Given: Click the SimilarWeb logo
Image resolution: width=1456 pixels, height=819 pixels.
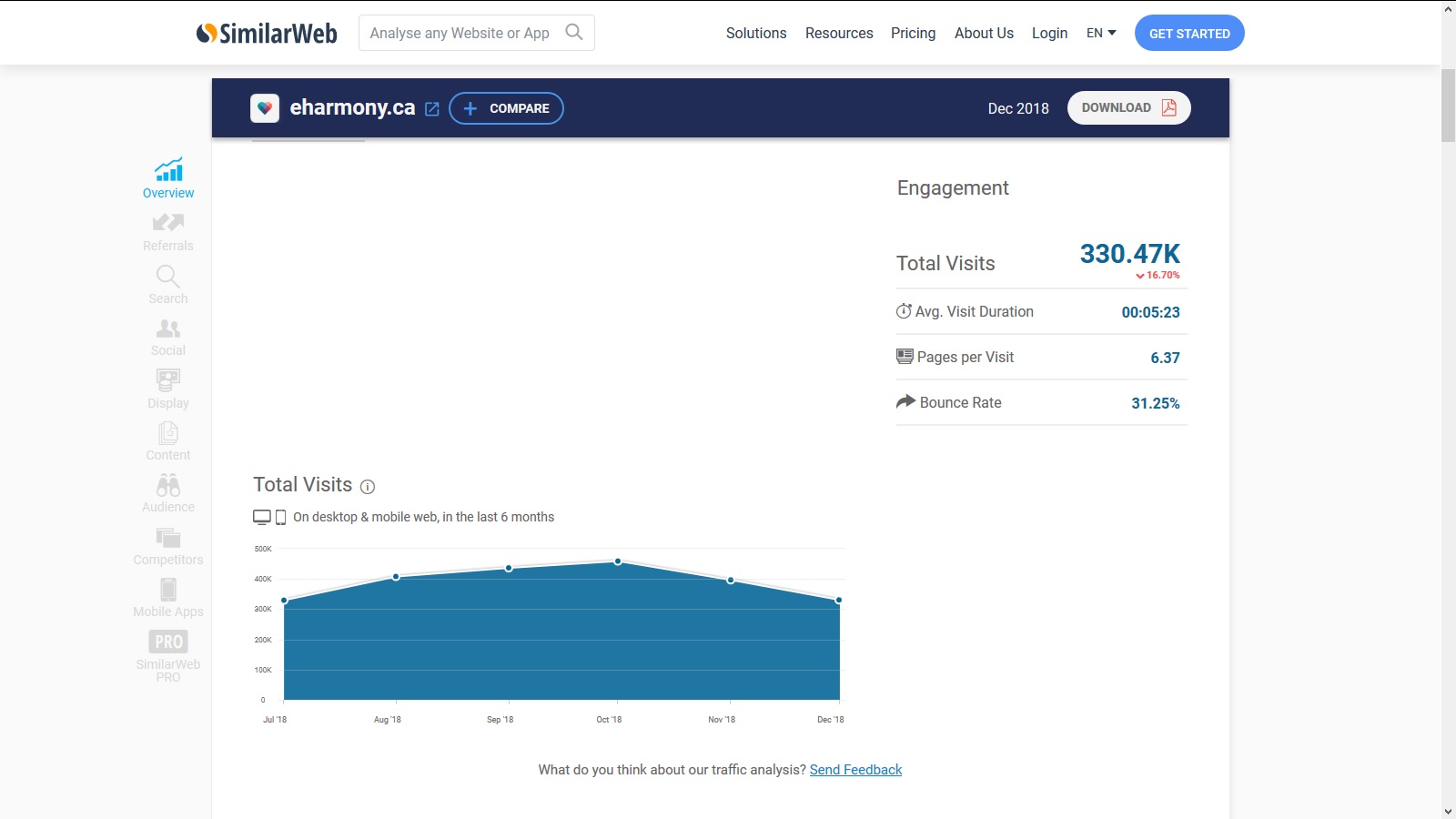Looking at the screenshot, I should tap(267, 34).
